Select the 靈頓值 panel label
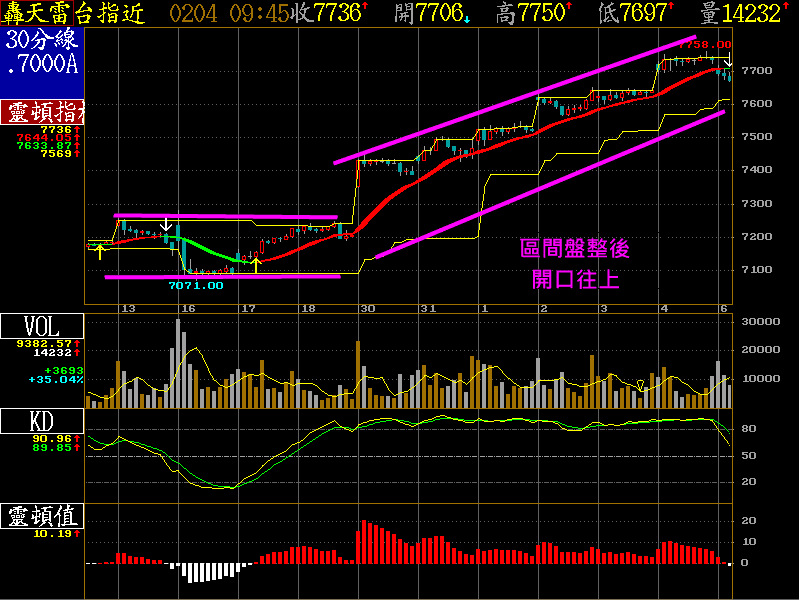The height and width of the screenshot is (600, 800). click(42, 517)
